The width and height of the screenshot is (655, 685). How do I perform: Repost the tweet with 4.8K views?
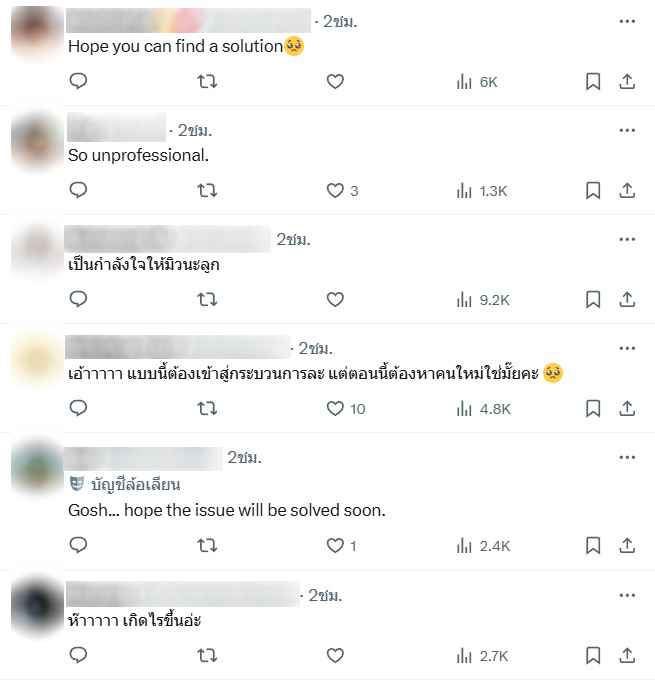207,408
